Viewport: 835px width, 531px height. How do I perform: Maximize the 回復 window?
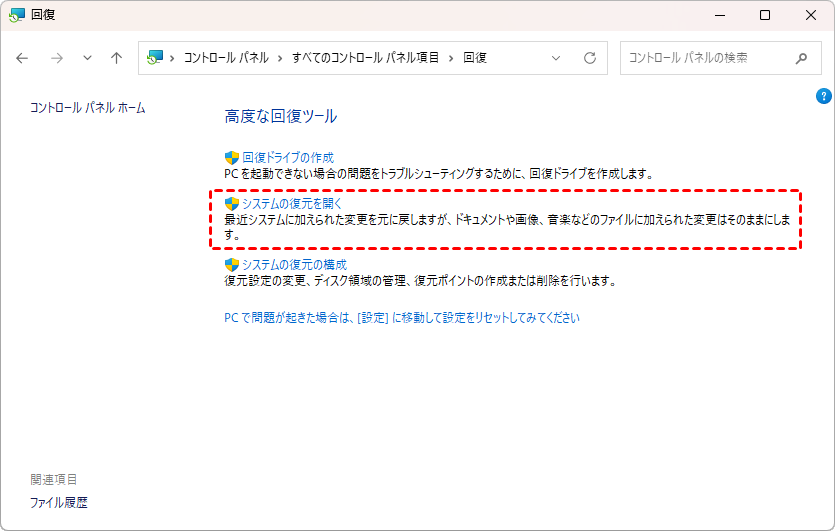(x=765, y=15)
